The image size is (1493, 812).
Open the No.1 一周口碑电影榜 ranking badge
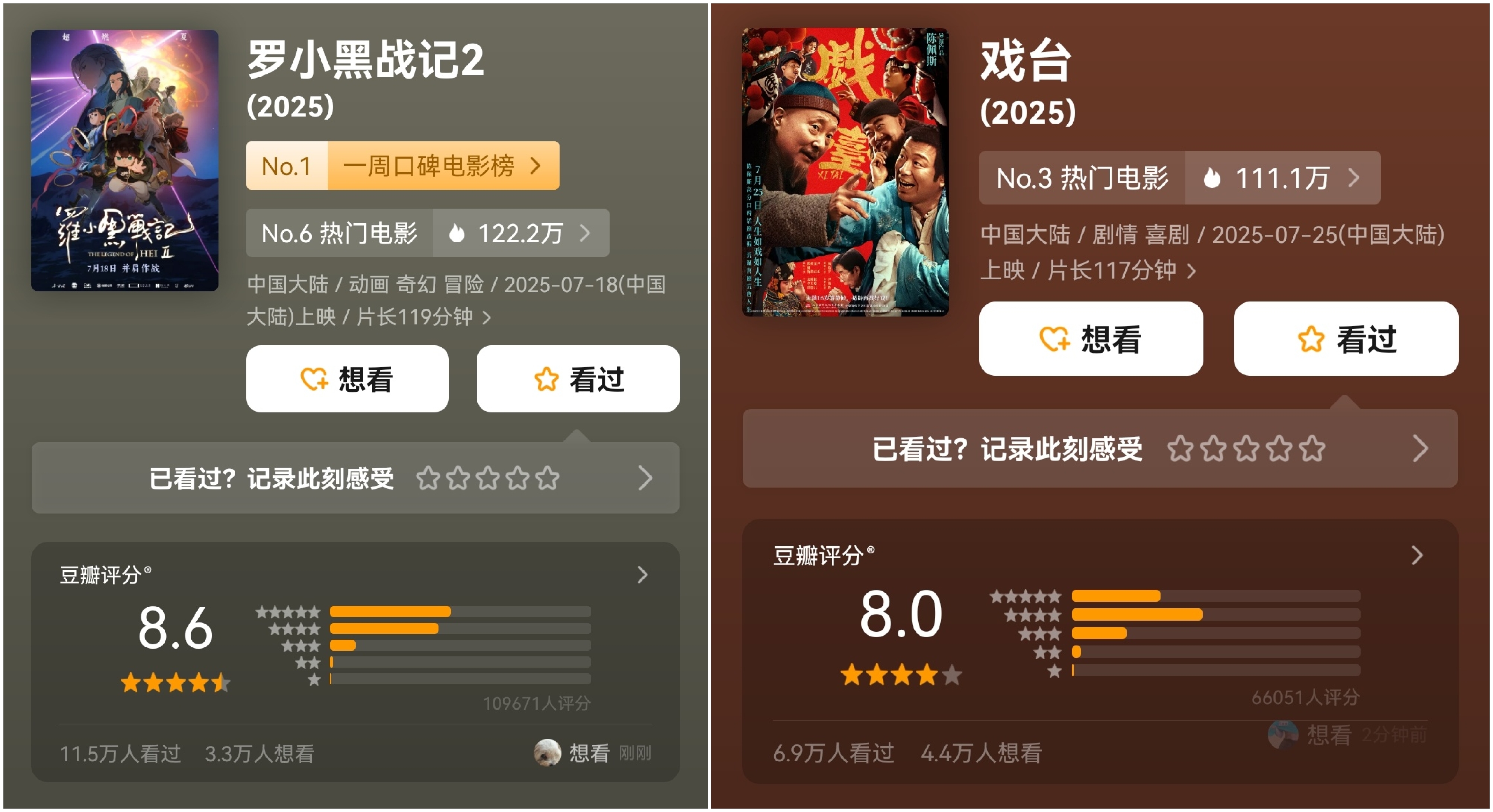click(403, 166)
